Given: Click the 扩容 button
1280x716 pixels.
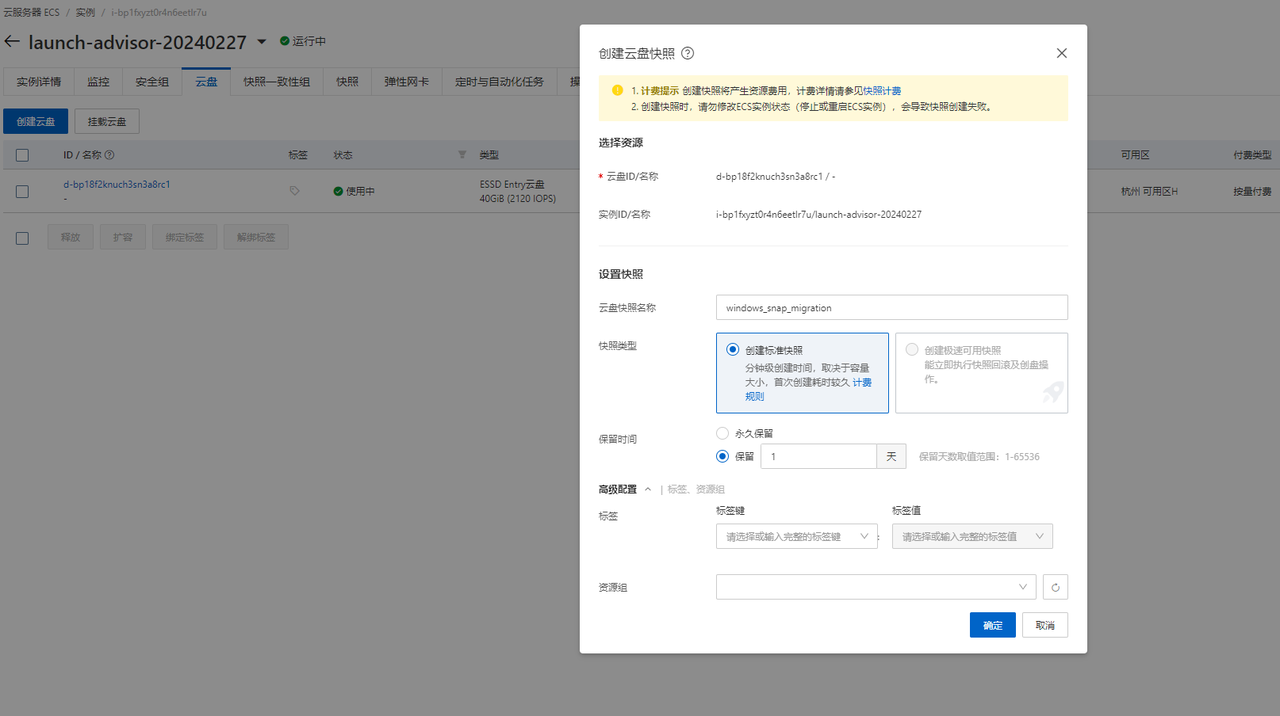Looking at the screenshot, I should [x=122, y=238].
